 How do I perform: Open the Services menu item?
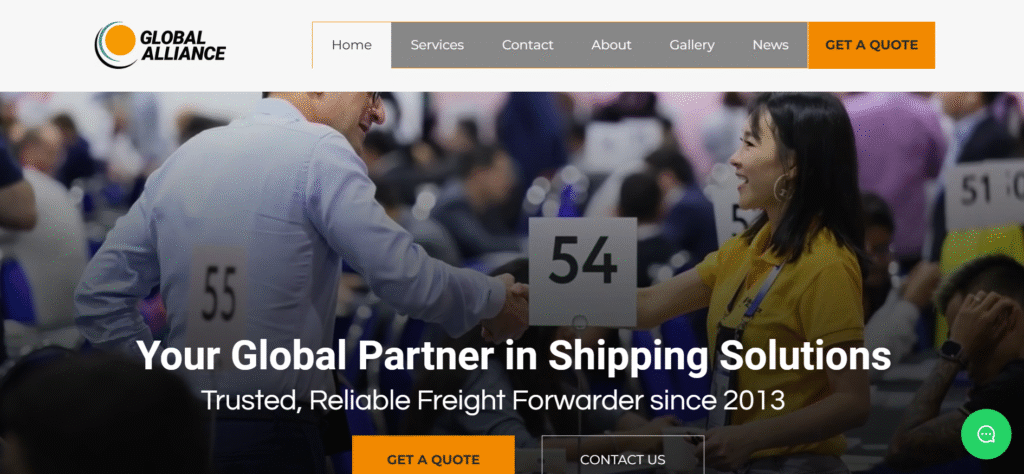[437, 45]
